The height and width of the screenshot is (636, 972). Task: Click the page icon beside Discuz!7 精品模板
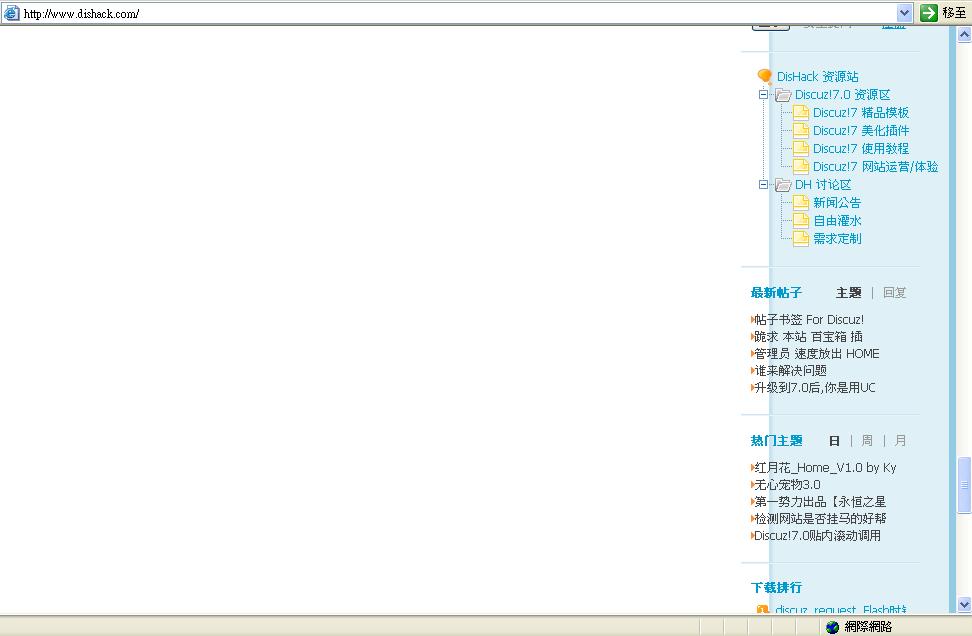(x=801, y=113)
